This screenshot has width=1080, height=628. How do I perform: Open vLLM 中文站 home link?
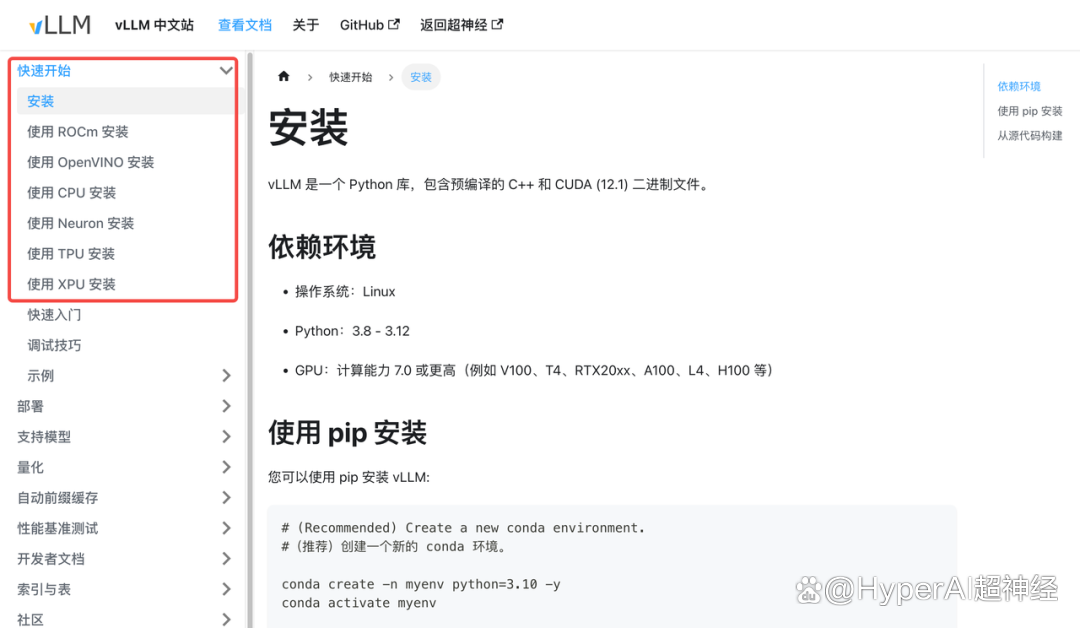pyautogui.click(x=154, y=25)
